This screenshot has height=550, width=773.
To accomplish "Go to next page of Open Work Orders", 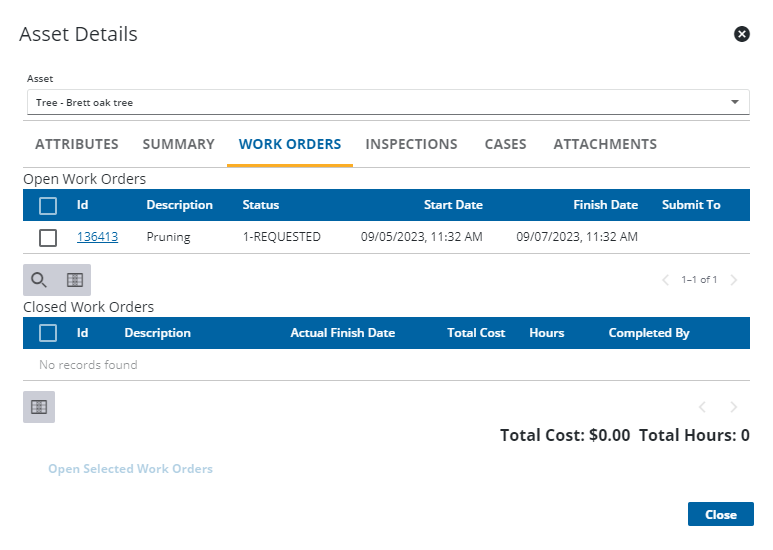I will (x=734, y=280).
